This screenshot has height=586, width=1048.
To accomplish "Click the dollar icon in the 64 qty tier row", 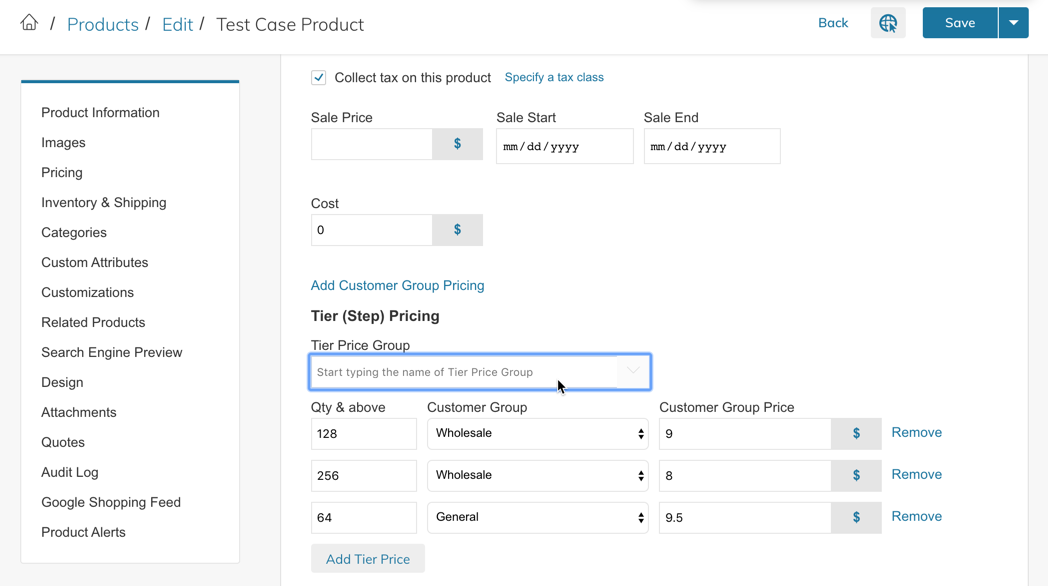I will [856, 518].
